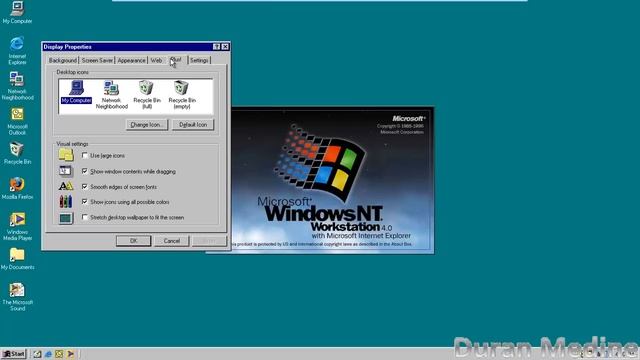Select Mozilla Firefox desktop icon
This screenshot has width=640, height=360.
(x=17, y=188)
